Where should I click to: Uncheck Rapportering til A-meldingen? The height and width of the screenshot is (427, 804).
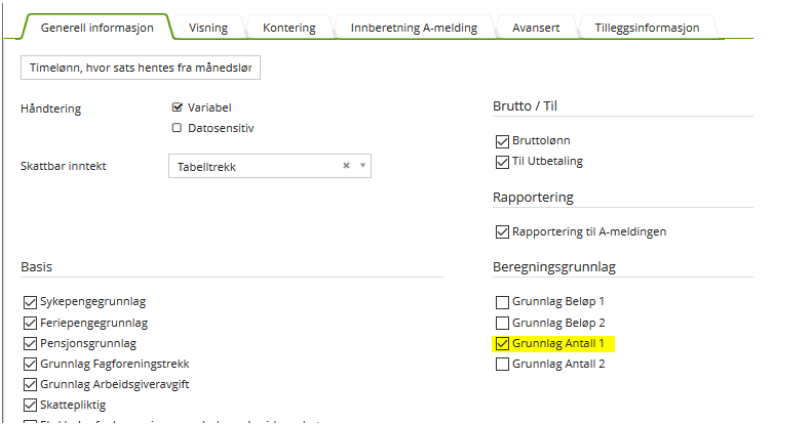coord(502,232)
